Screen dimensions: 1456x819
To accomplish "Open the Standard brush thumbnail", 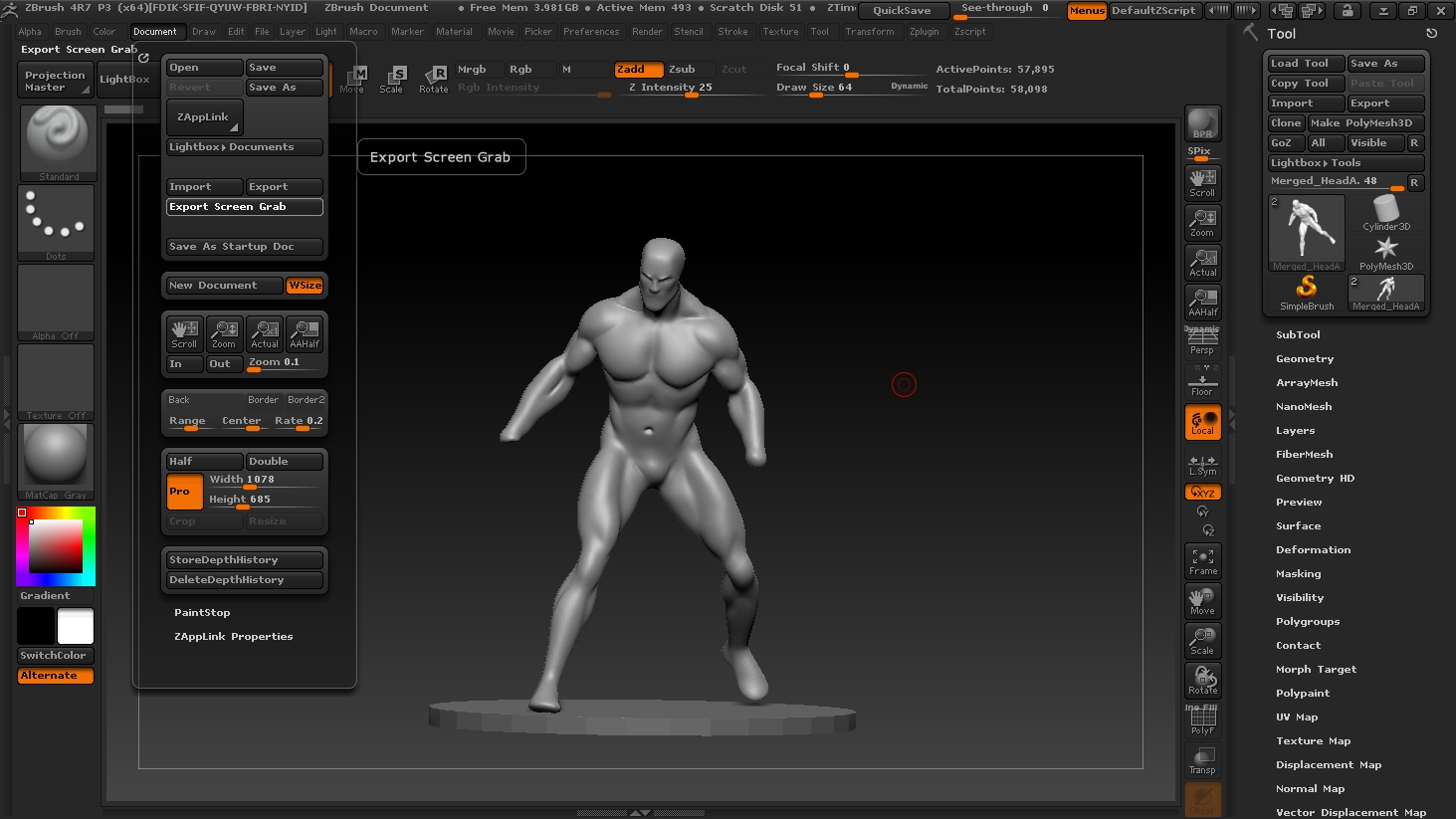I will (x=59, y=142).
